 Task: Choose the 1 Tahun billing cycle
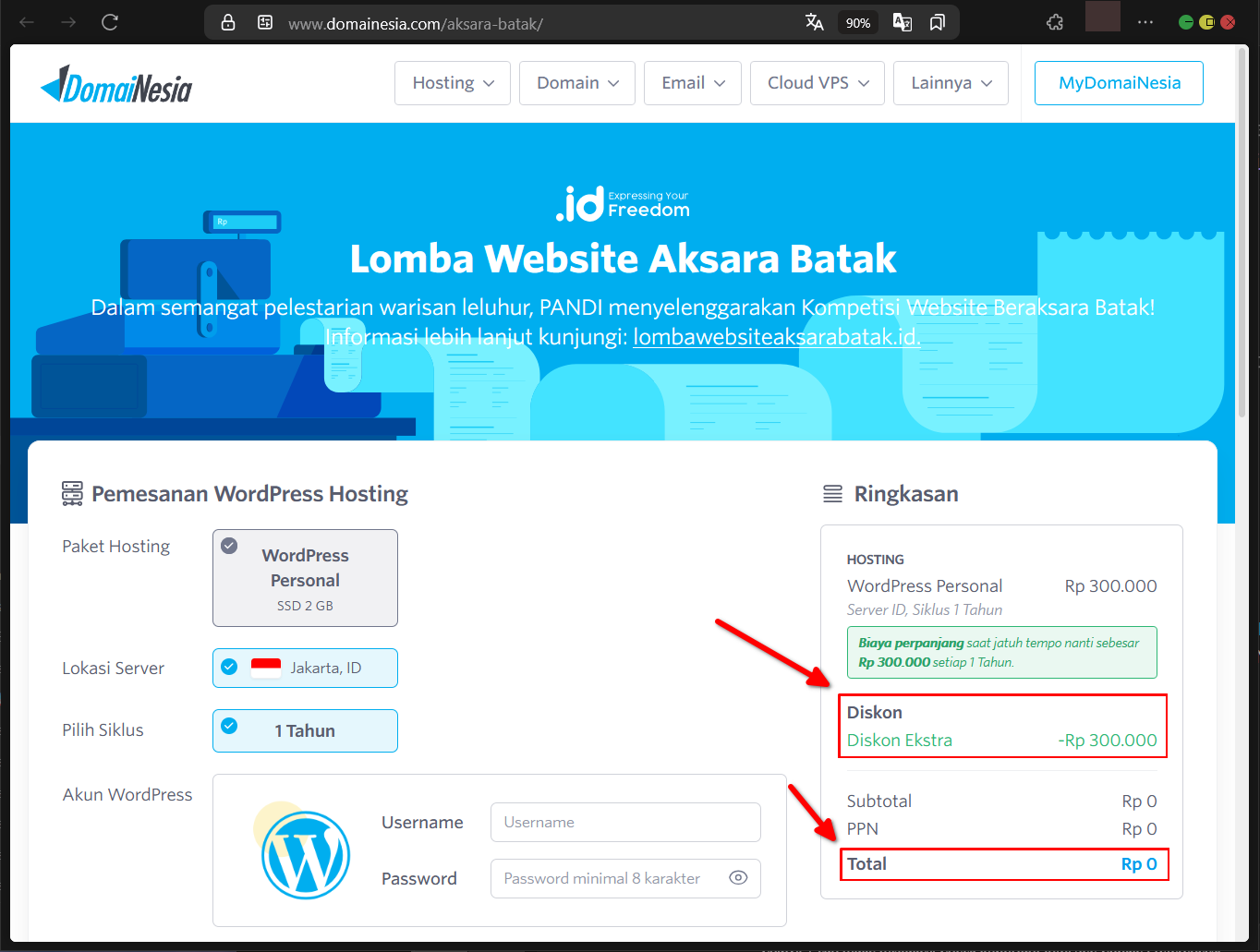(305, 730)
